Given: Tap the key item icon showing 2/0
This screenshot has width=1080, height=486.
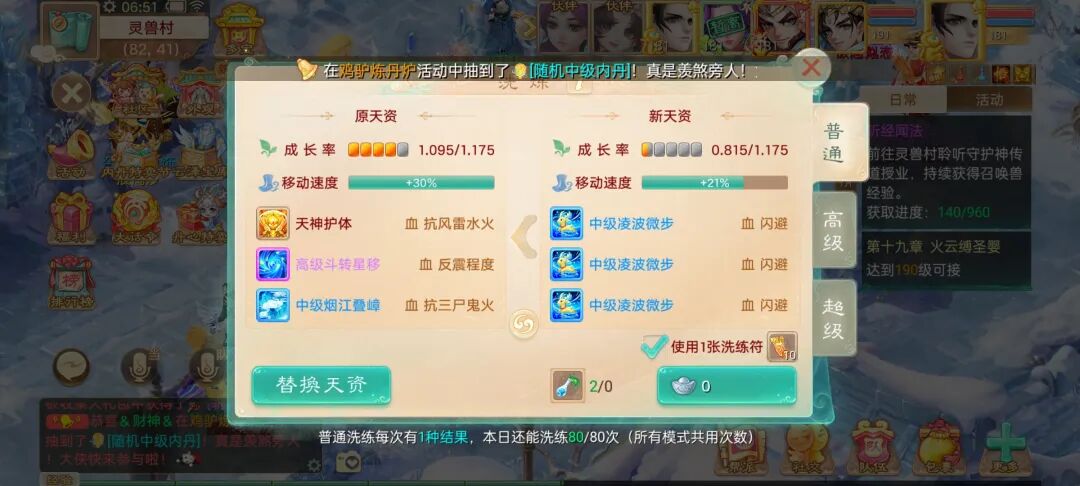Looking at the screenshot, I should (x=568, y=385).
